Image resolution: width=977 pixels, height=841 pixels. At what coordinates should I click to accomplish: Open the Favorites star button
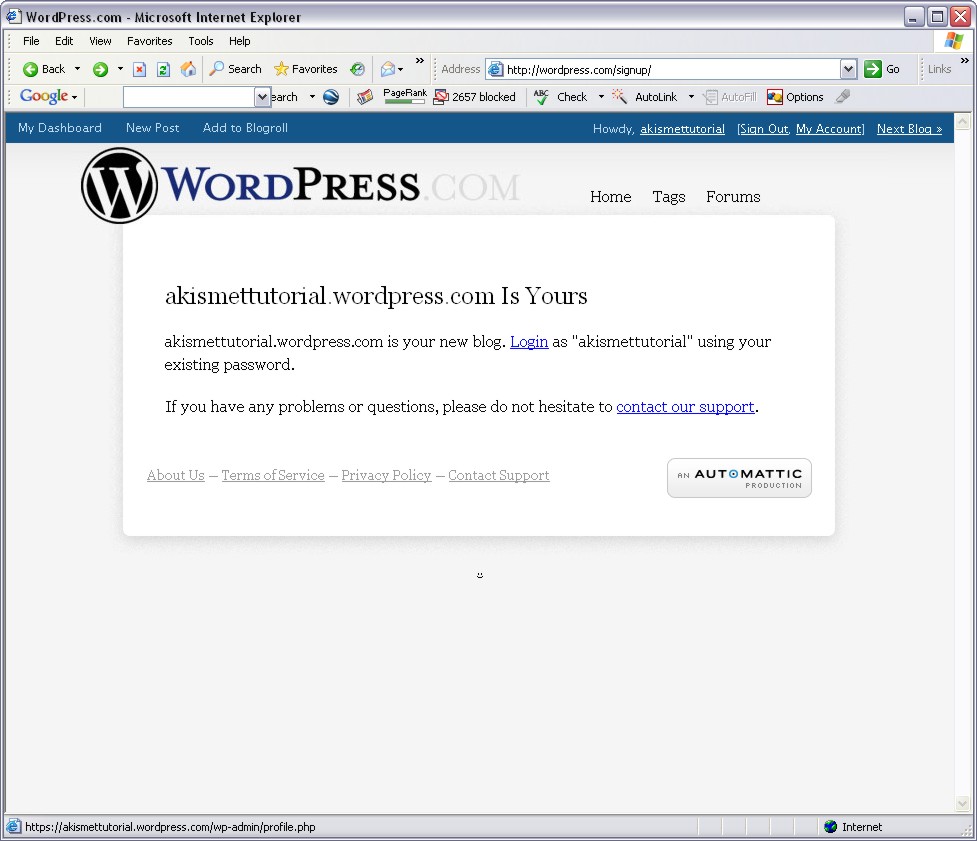pyautogui.click(x=306, y=69)
